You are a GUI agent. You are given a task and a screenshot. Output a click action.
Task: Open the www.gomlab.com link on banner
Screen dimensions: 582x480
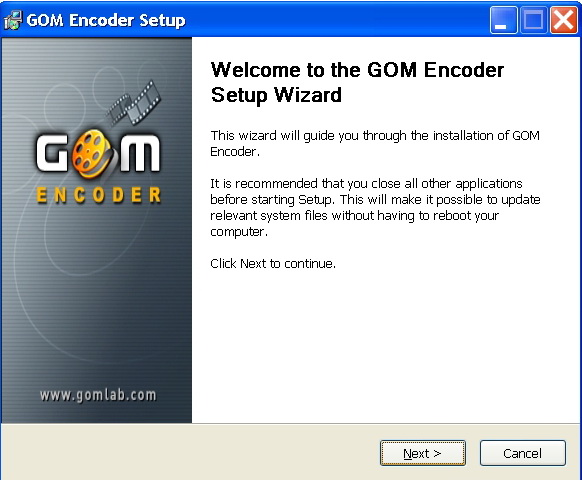(x=98, y=395)
